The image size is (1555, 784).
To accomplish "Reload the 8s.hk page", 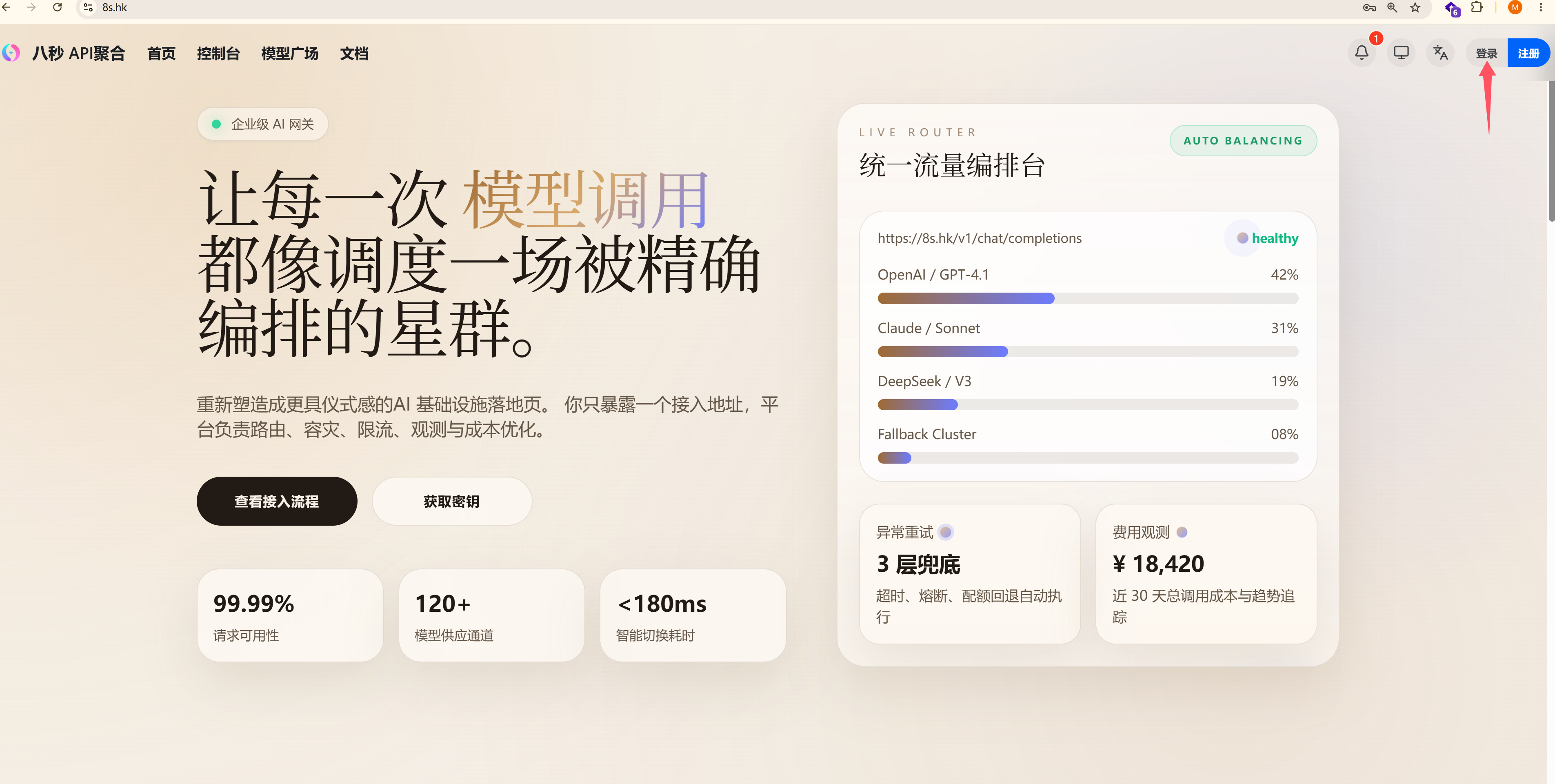I will coord(58,7).
